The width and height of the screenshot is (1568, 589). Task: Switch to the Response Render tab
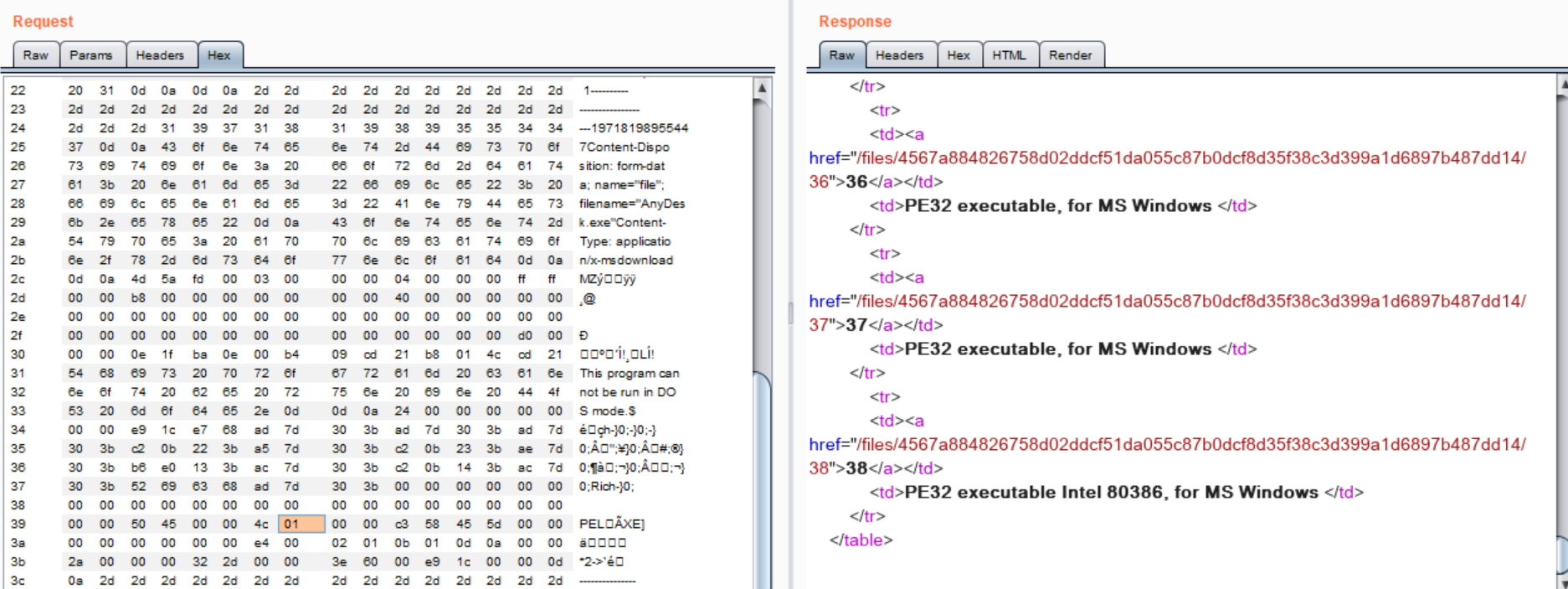1070,55
